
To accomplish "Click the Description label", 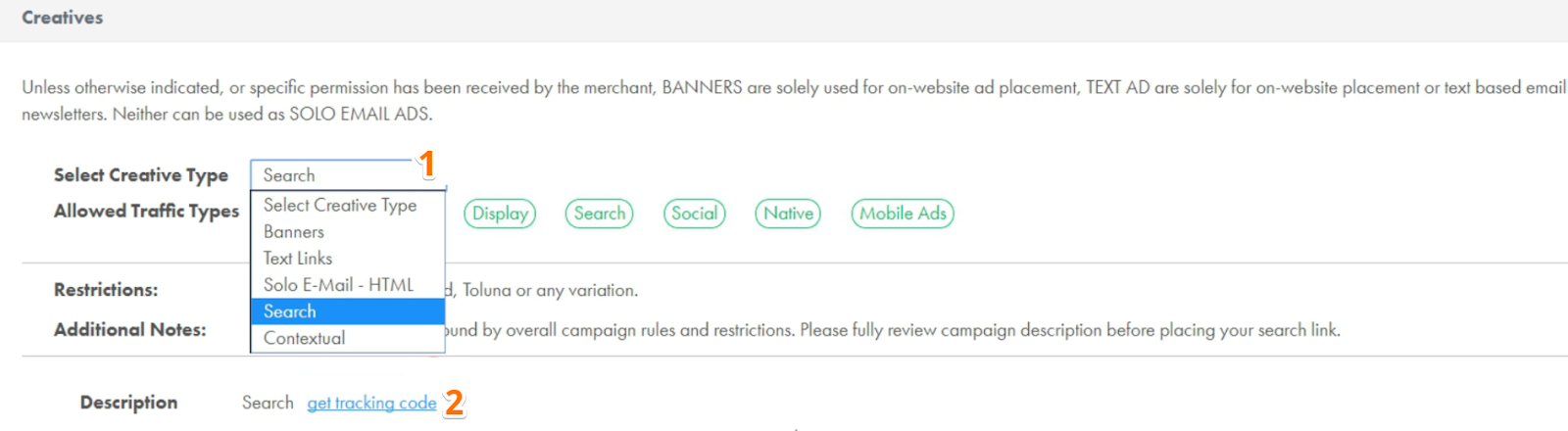I will coord(128,403).
